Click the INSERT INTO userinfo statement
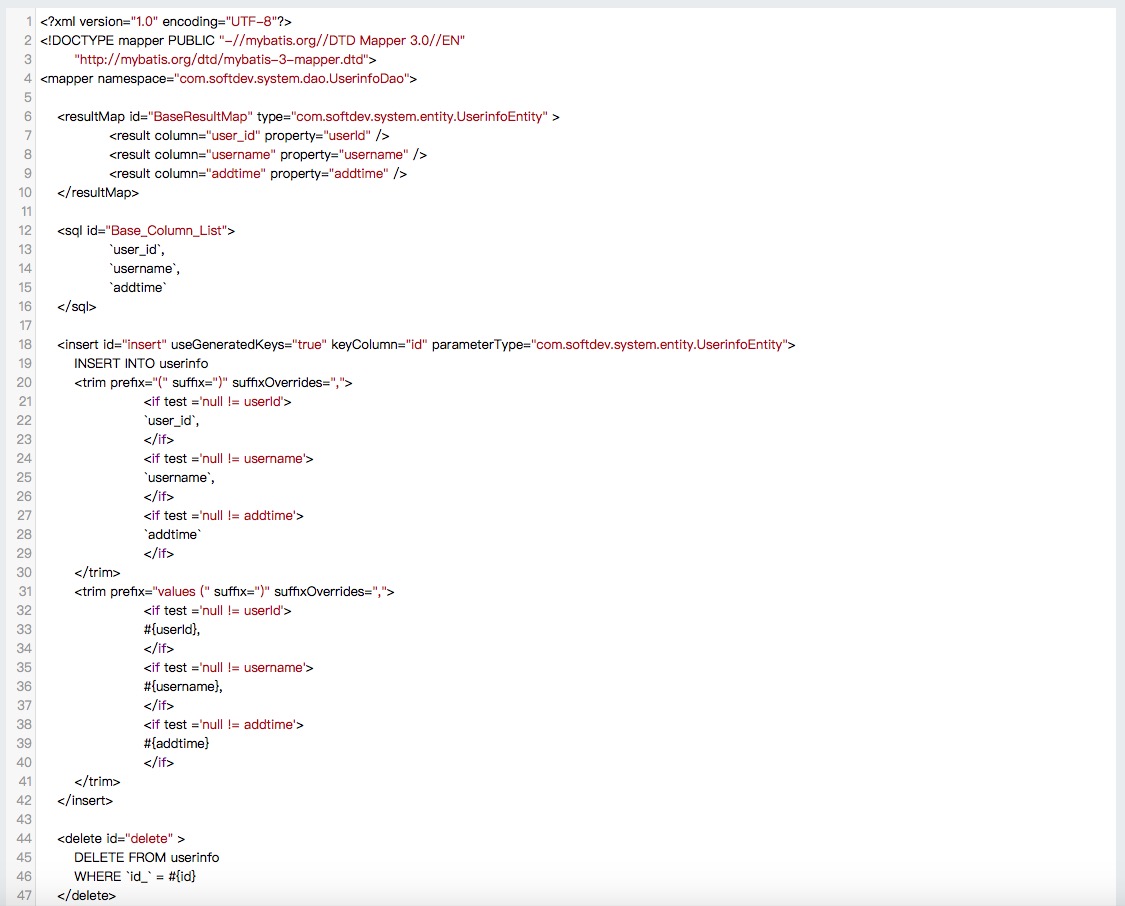This screenshot has width=1125, height=906. click(x=141, y=363)
